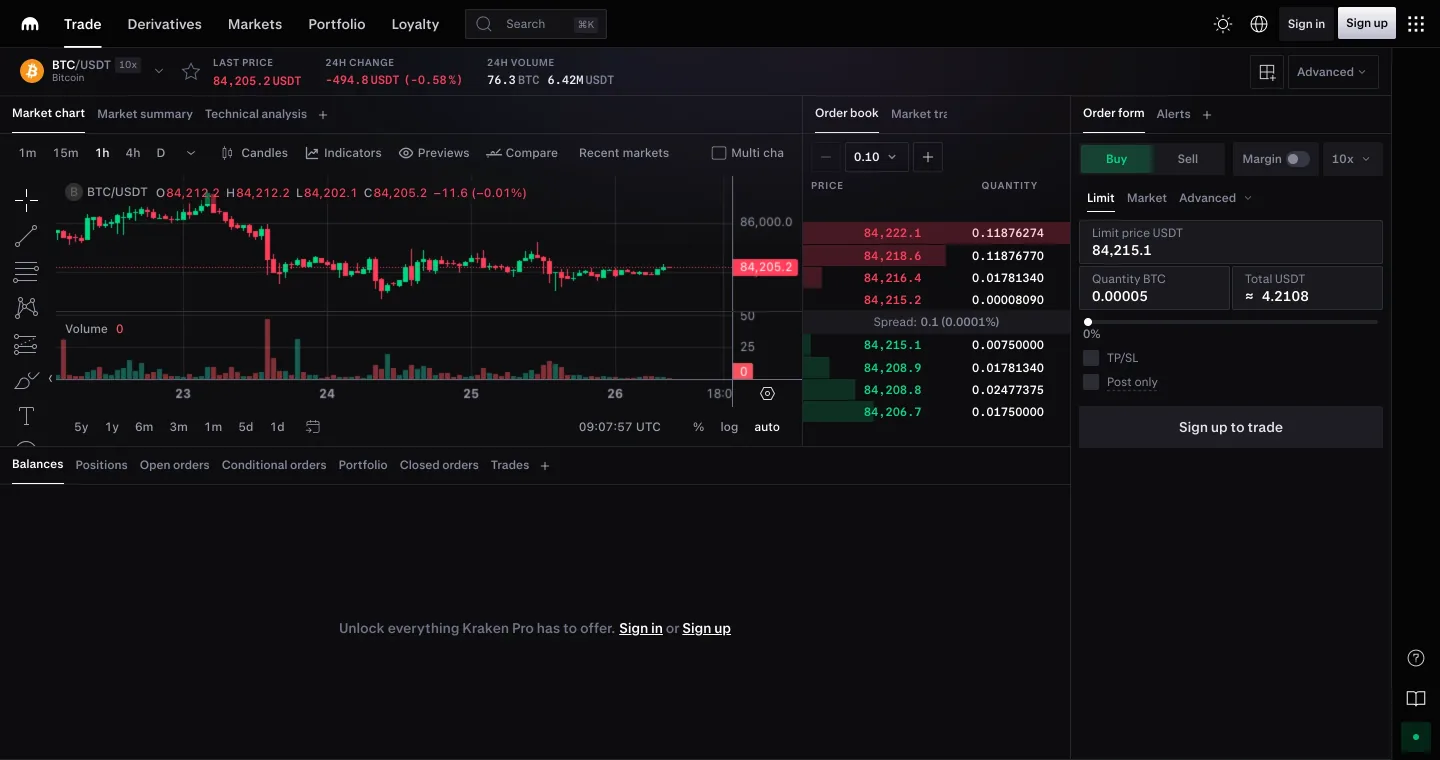The width and height of the screenshot is (1440, 760).
Task: Click add widget layout grid icon
Action: click(x=1267, y=72)
